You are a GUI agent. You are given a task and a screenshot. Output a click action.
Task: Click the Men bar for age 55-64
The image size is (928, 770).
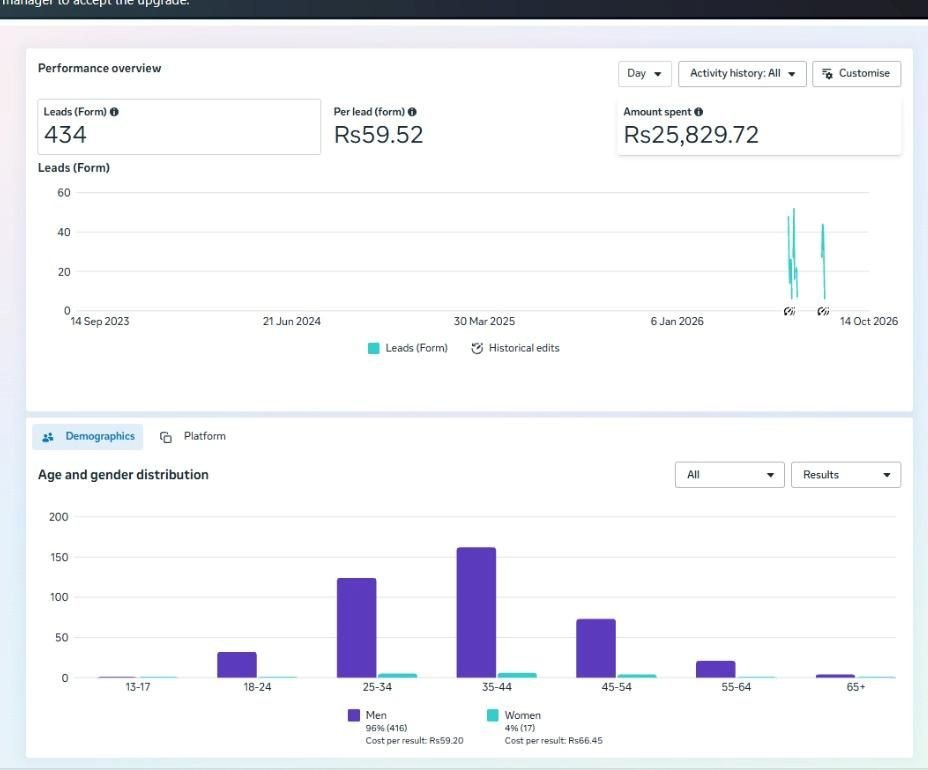[x=716, y=669]
